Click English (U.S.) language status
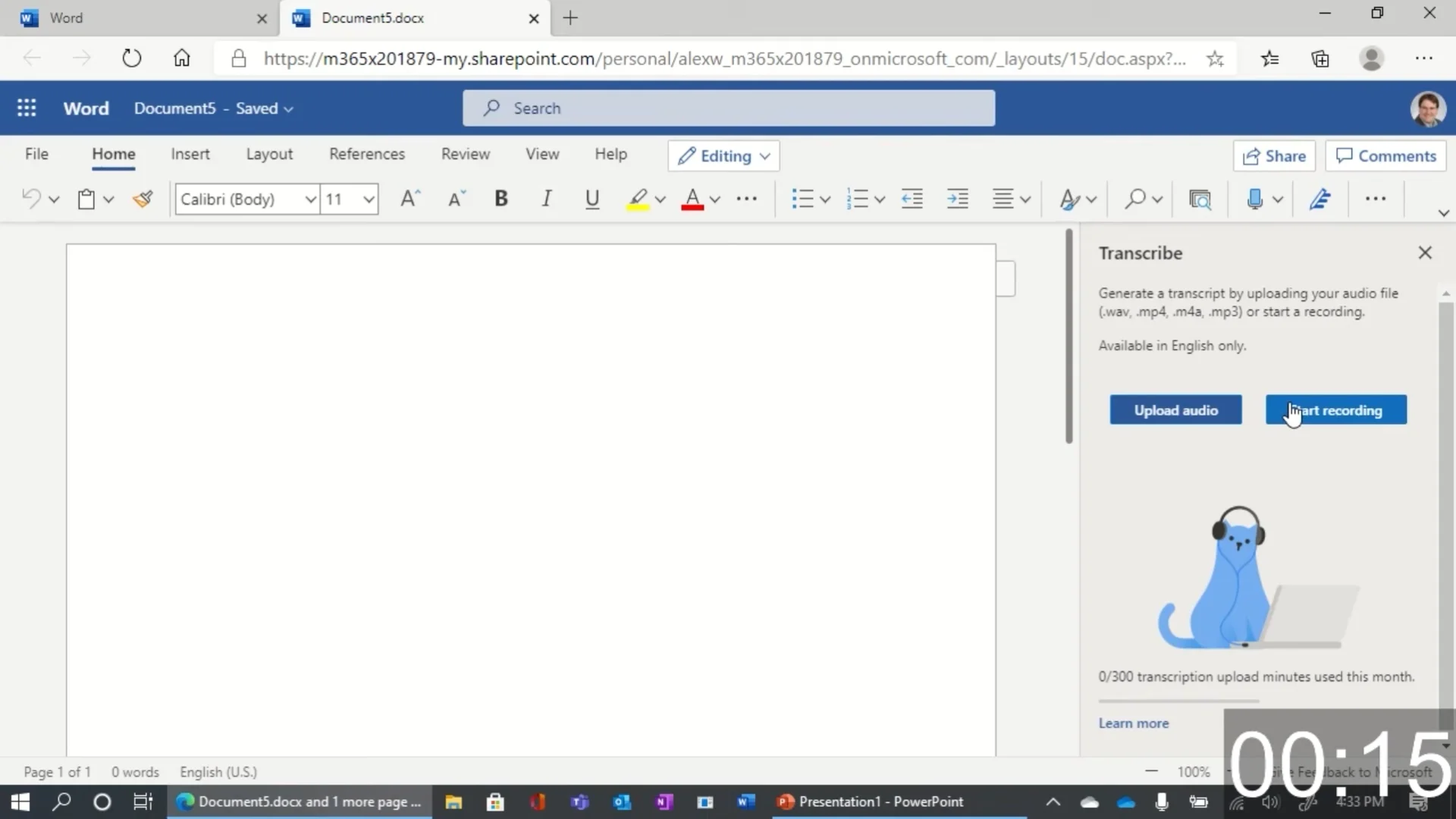Screen dimensions: 1456x819 pos(218,772)
